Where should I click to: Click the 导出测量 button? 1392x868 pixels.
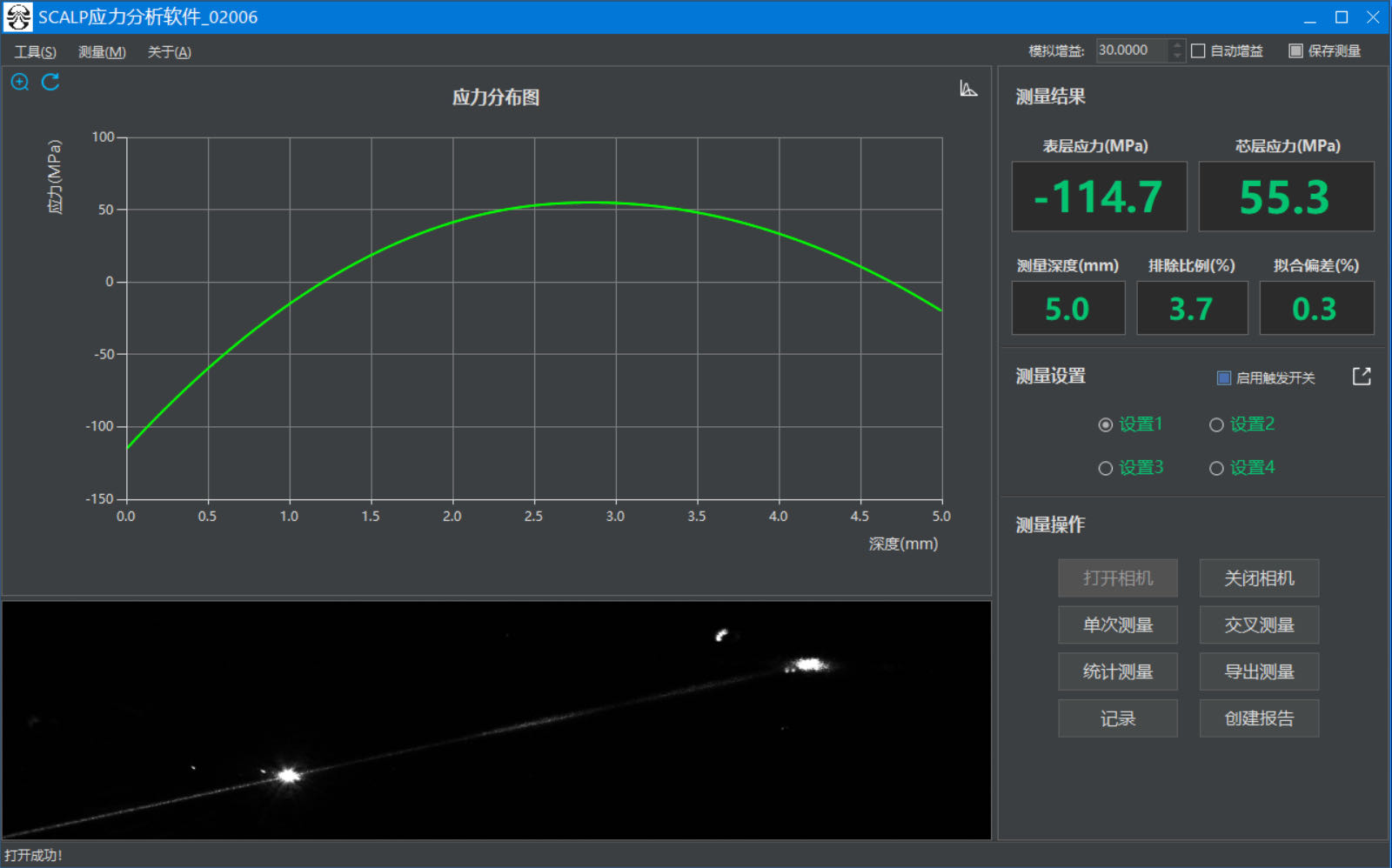[1259, 672]
